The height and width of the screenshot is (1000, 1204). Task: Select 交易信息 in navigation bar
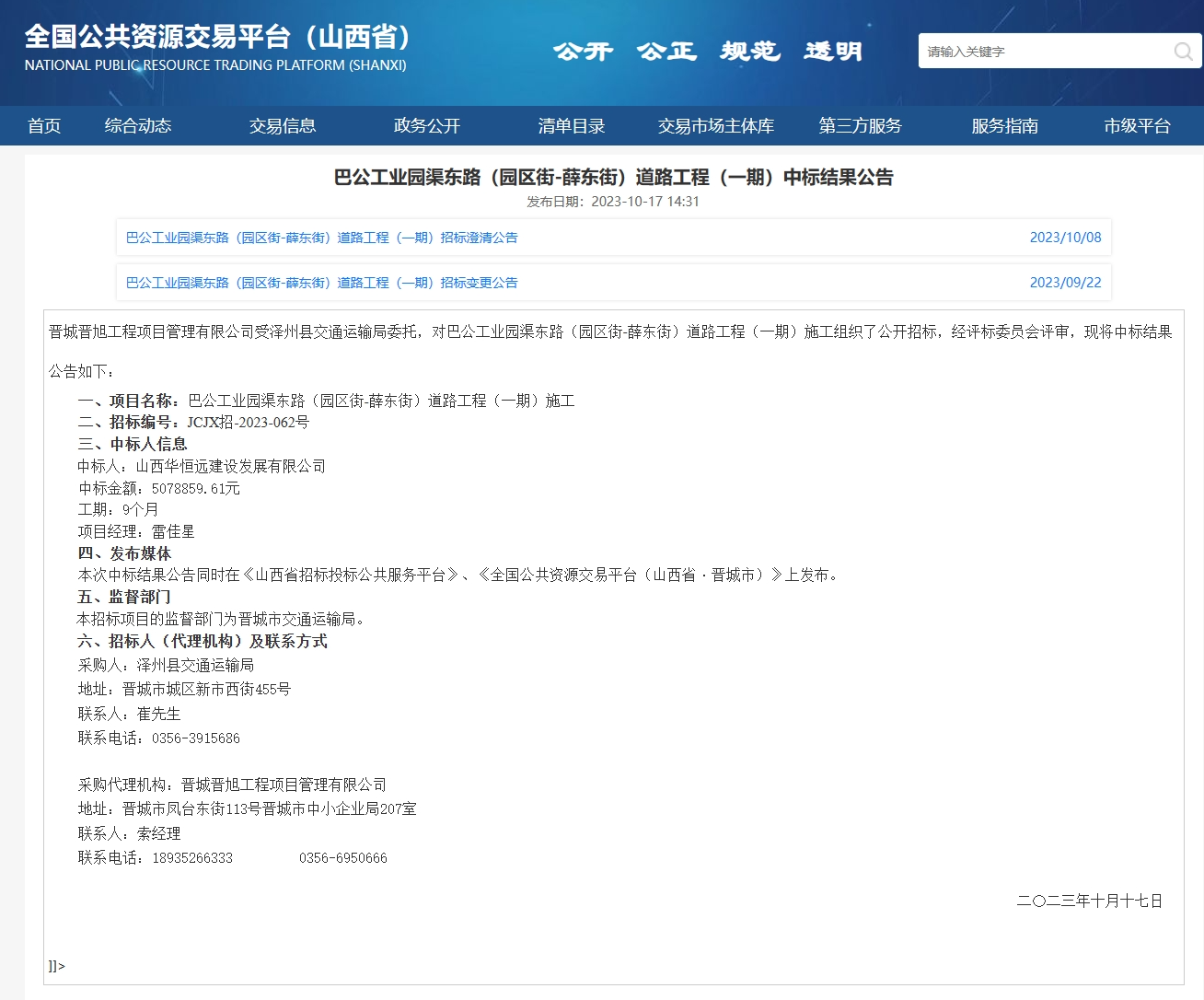[283, 126]
